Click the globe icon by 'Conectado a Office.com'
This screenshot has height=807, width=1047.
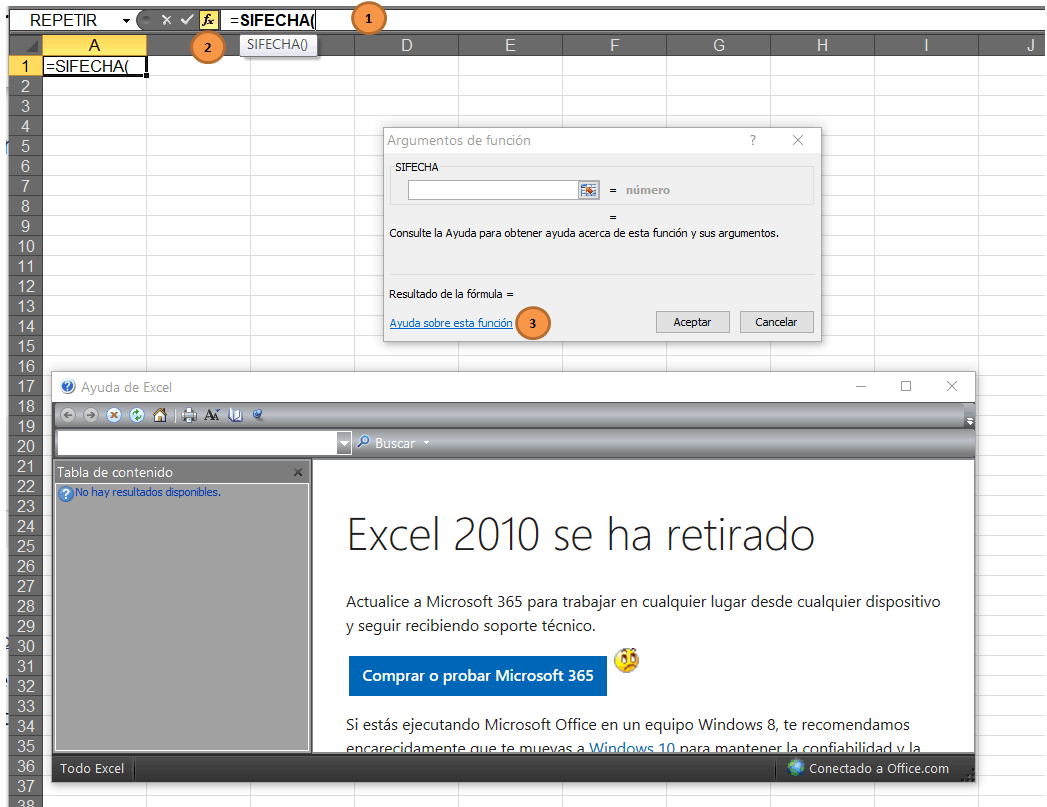point(795,768)
